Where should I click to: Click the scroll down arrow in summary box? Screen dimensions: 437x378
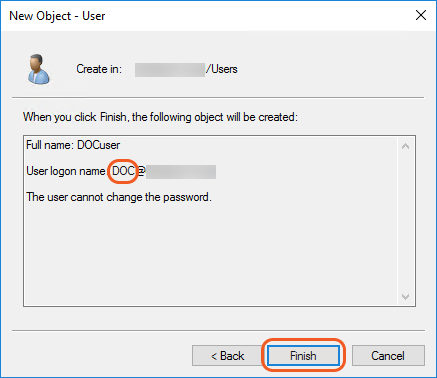(x=405, y=297)
